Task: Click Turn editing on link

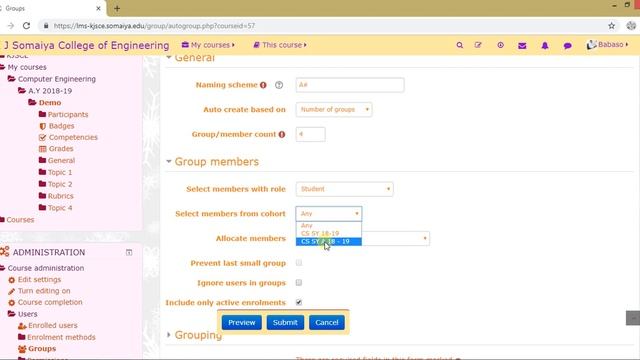Action: [x=44, y=291]
